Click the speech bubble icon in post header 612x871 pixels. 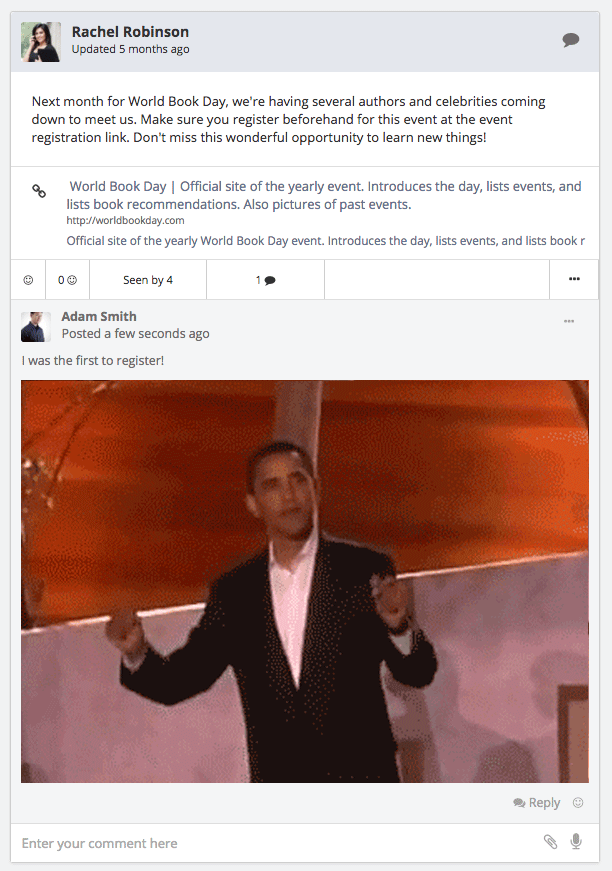click(570, 40)
